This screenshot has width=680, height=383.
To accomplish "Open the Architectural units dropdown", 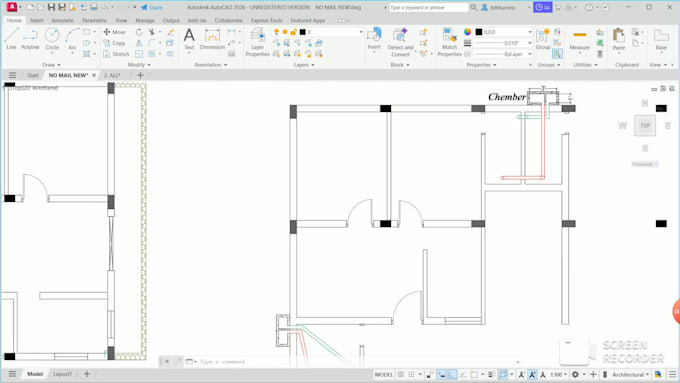I will [x=631, y=374].
